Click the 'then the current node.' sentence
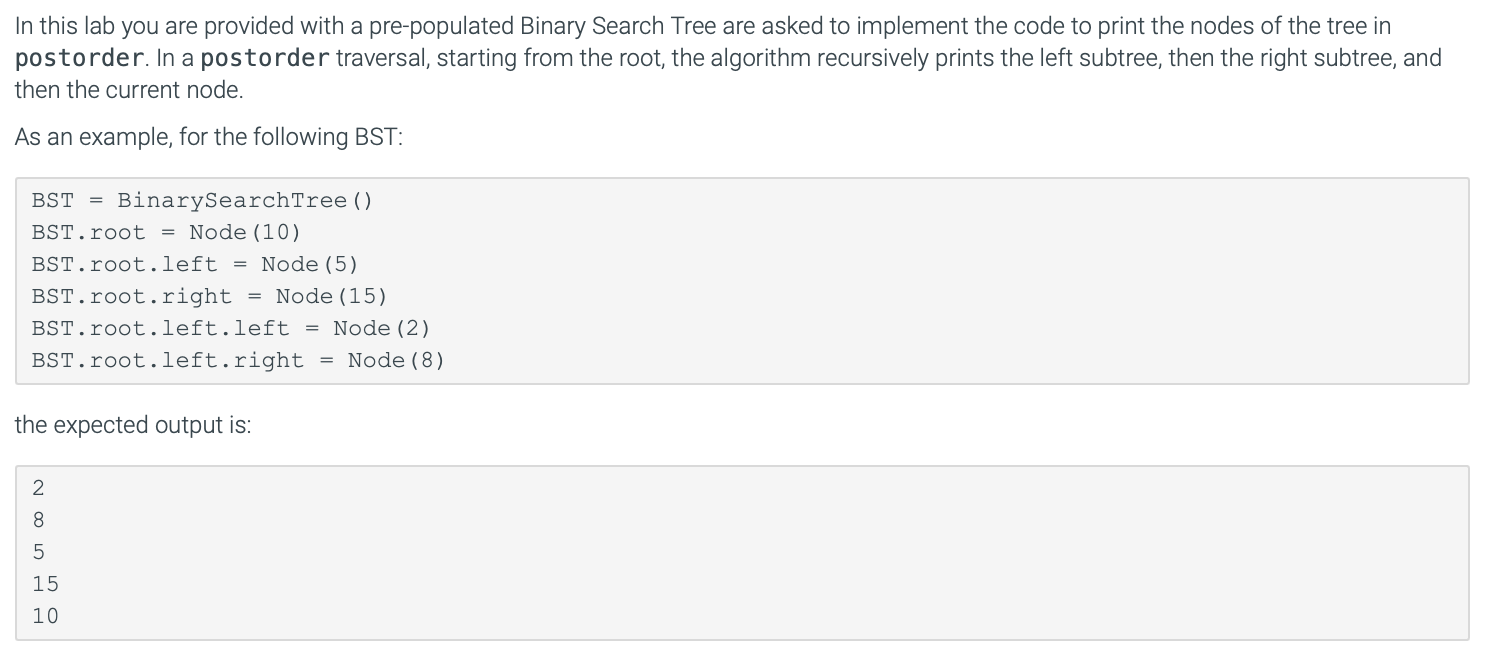Screen dimensions: 1508x660 point(128,90)
